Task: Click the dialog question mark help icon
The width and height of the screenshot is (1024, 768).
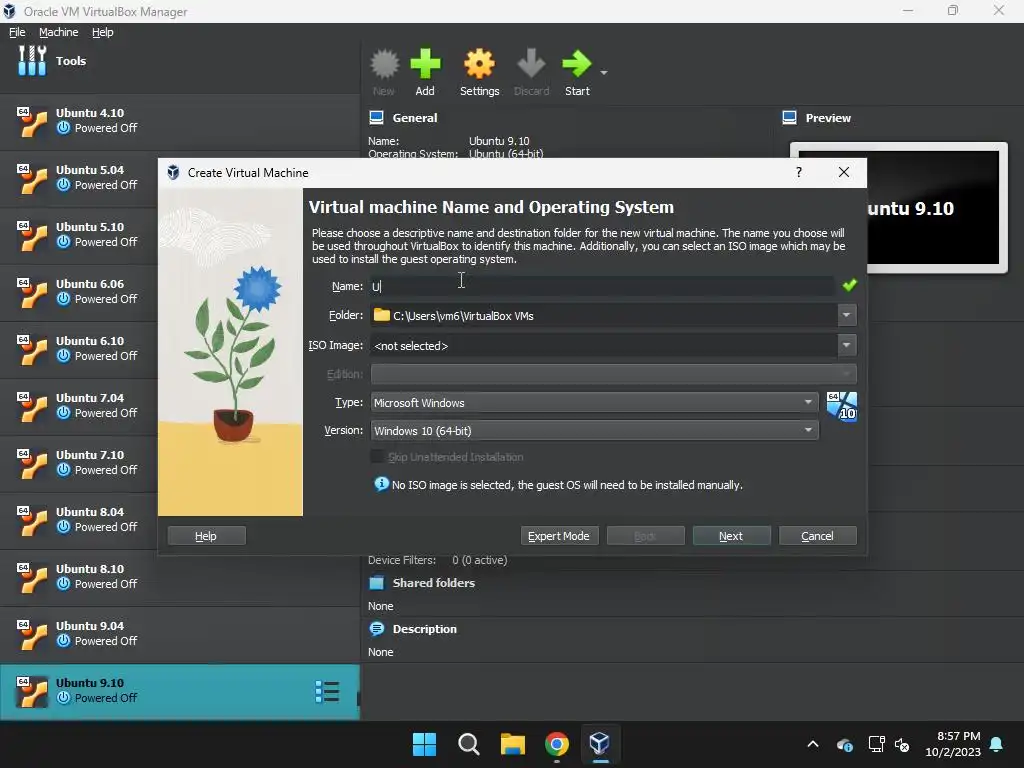Action: (799, 172)
